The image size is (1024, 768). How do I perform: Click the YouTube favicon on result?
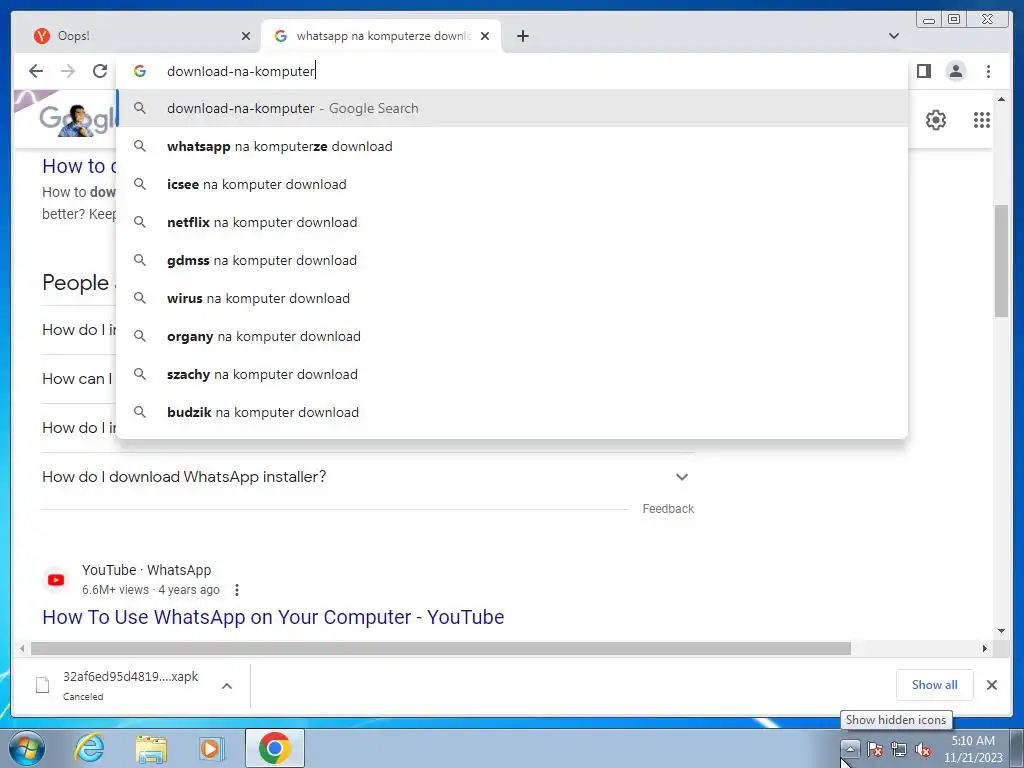click(x=56, y=580)
